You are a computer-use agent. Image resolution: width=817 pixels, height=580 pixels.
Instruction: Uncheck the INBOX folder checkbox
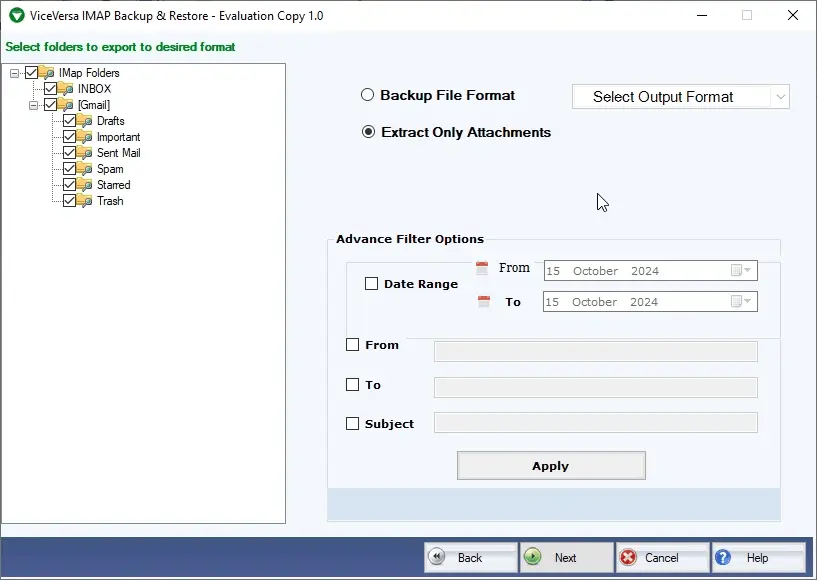(51, 89)
